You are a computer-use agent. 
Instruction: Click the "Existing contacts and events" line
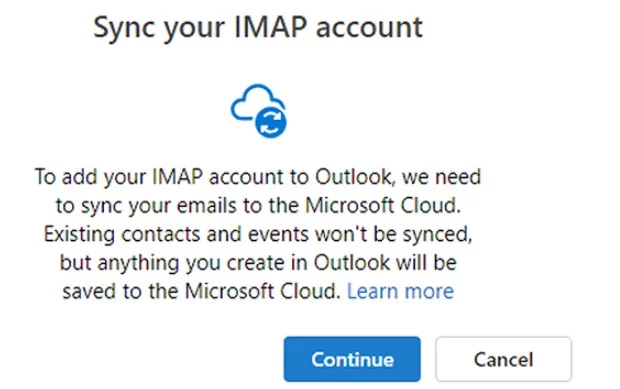click(258, 234)
